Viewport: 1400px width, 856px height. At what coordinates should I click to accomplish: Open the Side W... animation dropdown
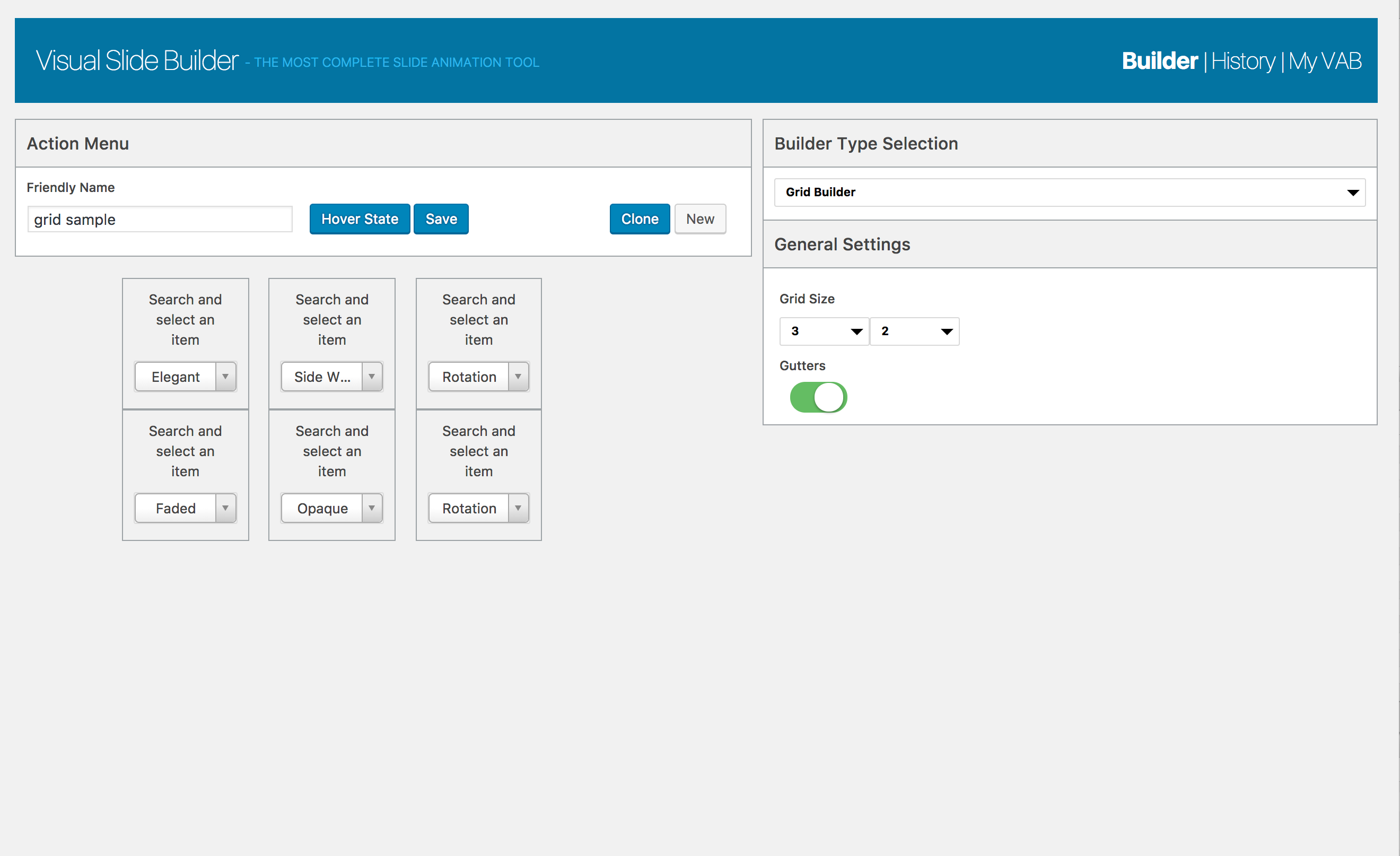pyautogui.click(x=331, y=376)
